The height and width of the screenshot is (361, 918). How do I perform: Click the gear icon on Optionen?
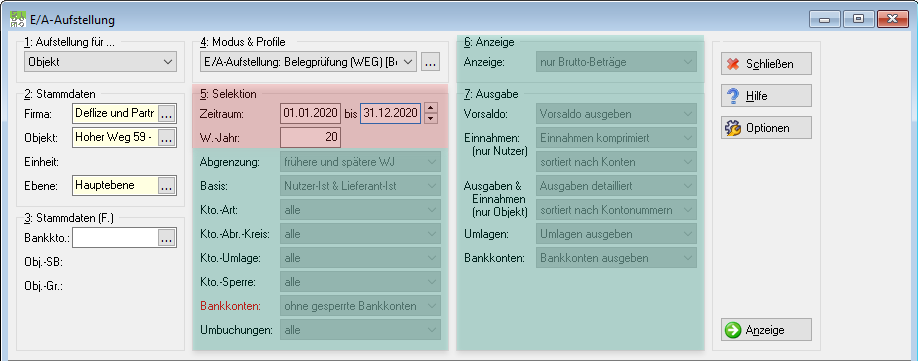pos(733,128)
